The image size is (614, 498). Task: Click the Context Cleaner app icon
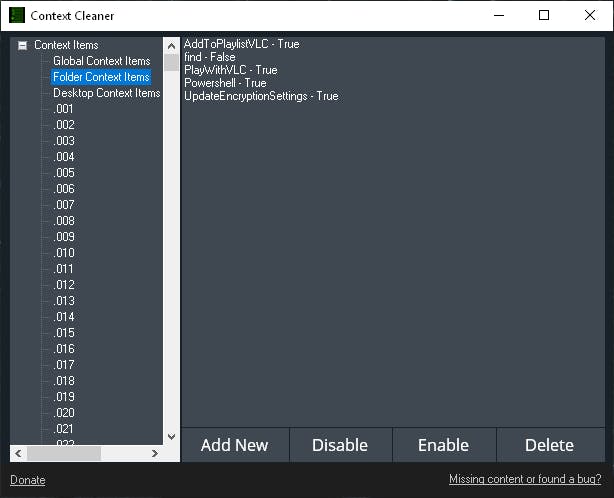pos(17,15)
